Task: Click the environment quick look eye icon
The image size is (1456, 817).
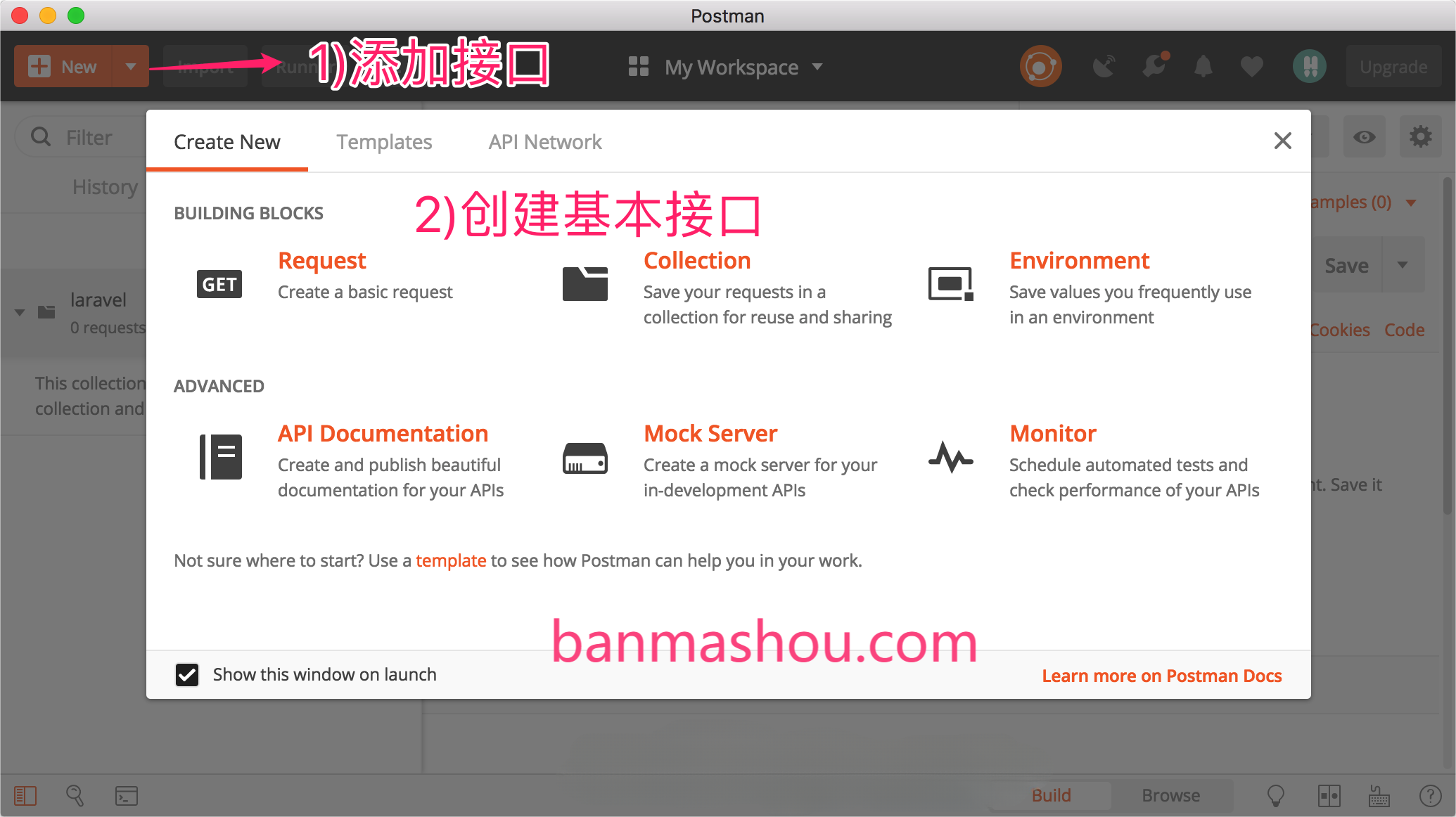Action: coord(1365,137)
